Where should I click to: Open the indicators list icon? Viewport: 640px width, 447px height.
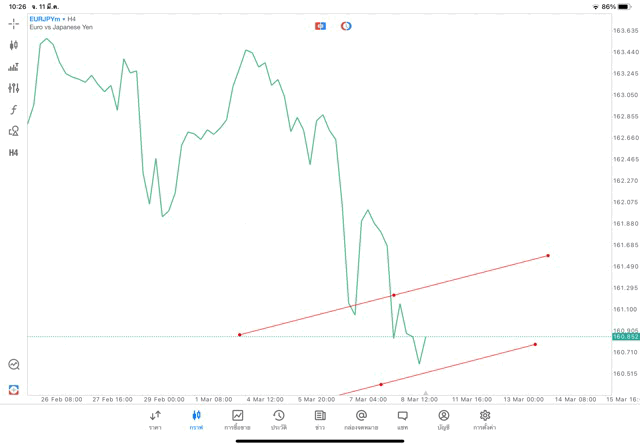coord(13,67)
